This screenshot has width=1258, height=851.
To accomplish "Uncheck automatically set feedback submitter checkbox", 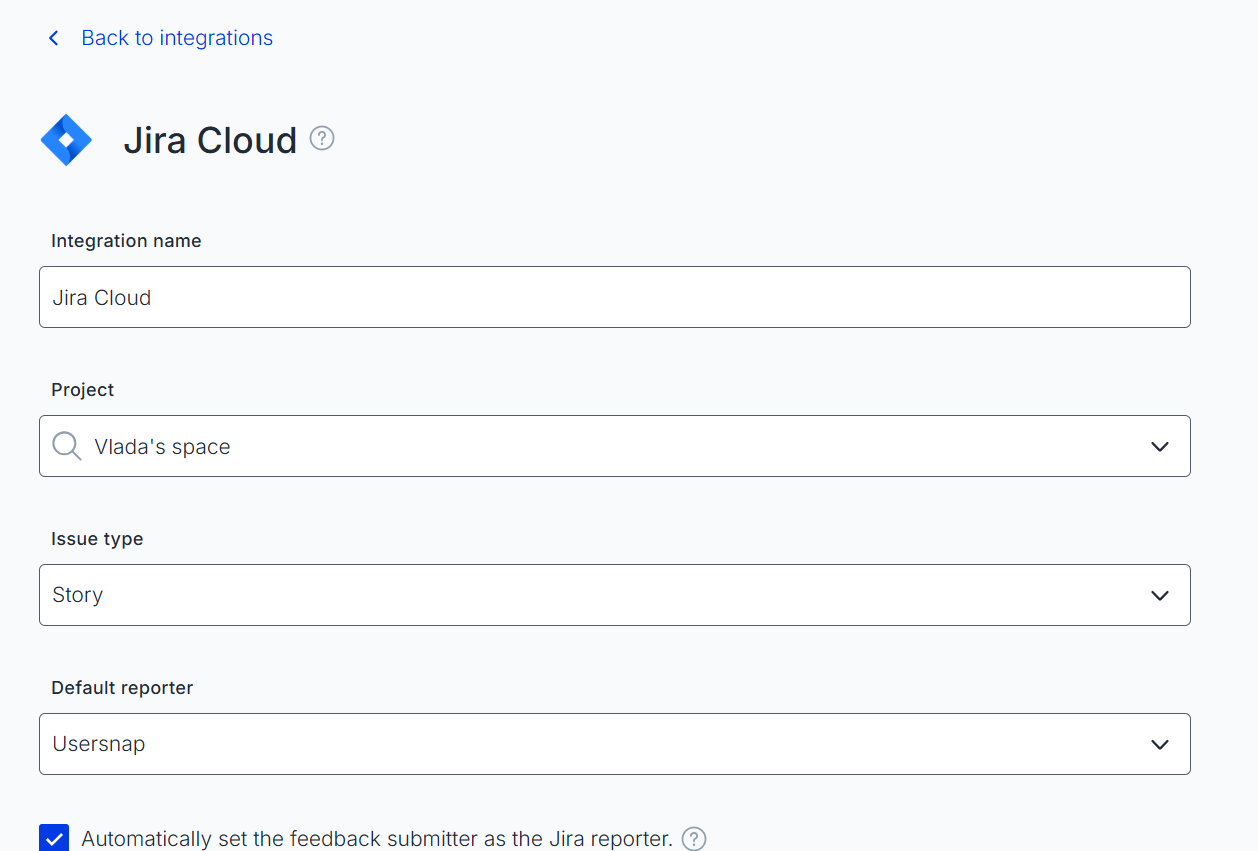I will (54, 838).
